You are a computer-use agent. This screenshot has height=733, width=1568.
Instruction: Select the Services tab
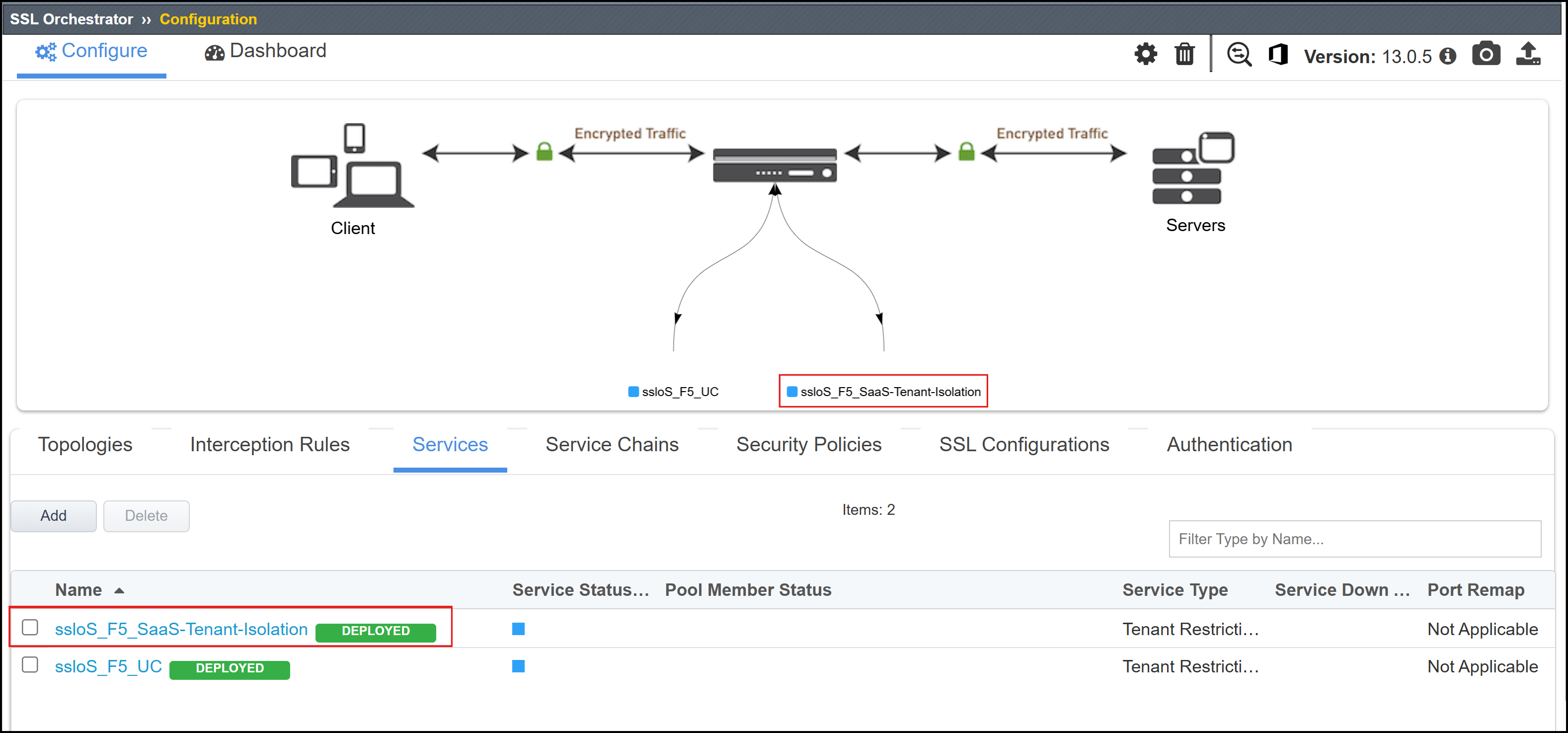450,445
